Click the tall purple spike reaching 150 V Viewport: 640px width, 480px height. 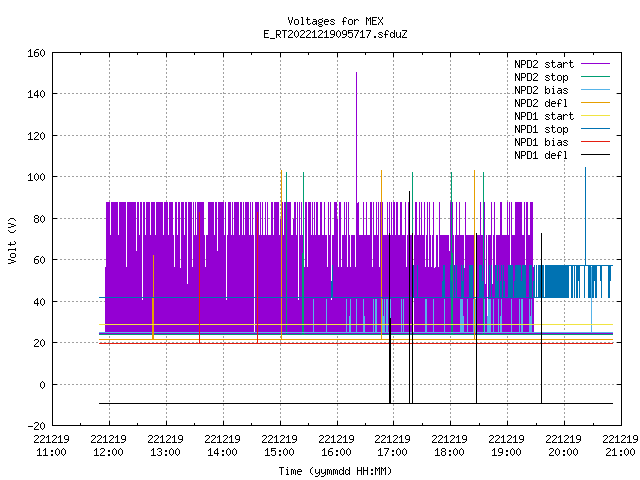coord(356,137)
